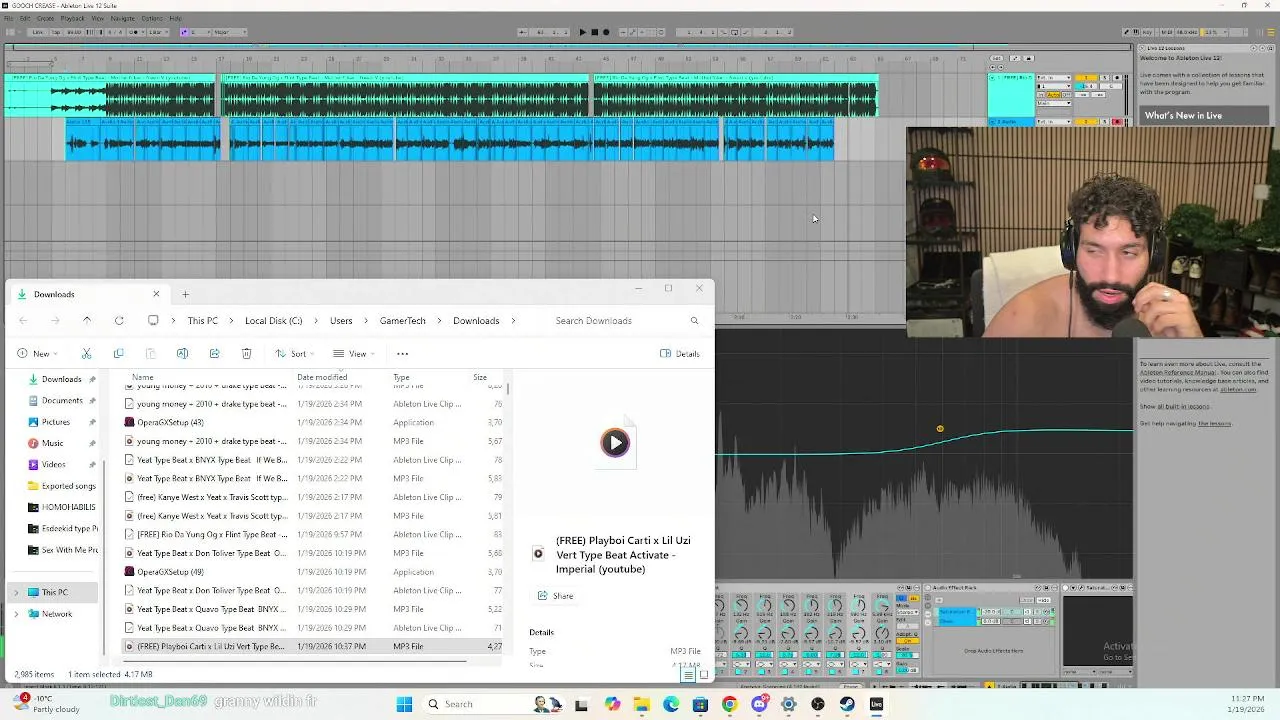Play the MP3 preview in the details pane
Image resolution: width=1280 pixels, height=720 pixels.
pyautogui.click(x=615, y=442)
